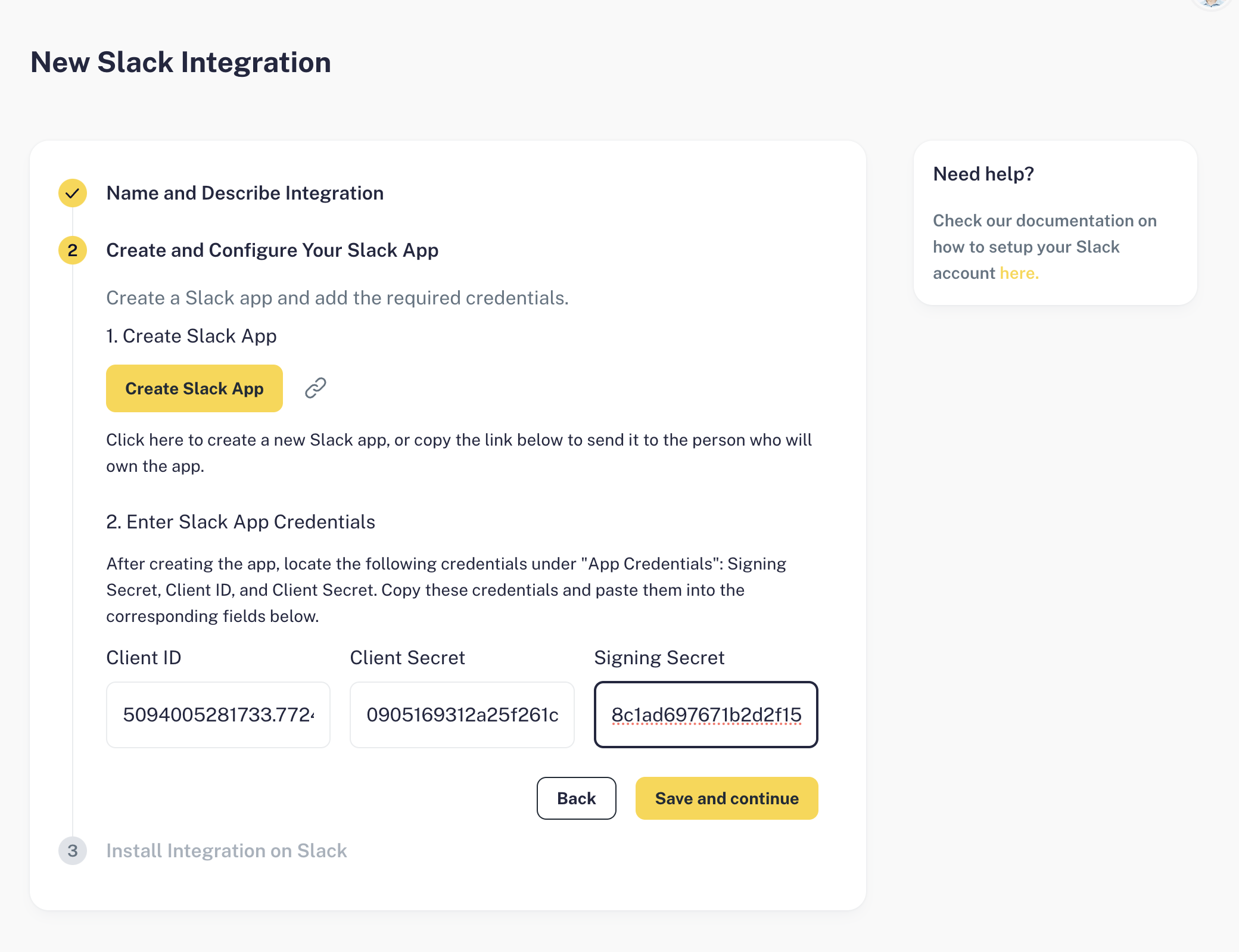Expand Create and Configure Your Slack App step
The height and width of the screenshot is (952, 1239).
click(x=272, y=250)
